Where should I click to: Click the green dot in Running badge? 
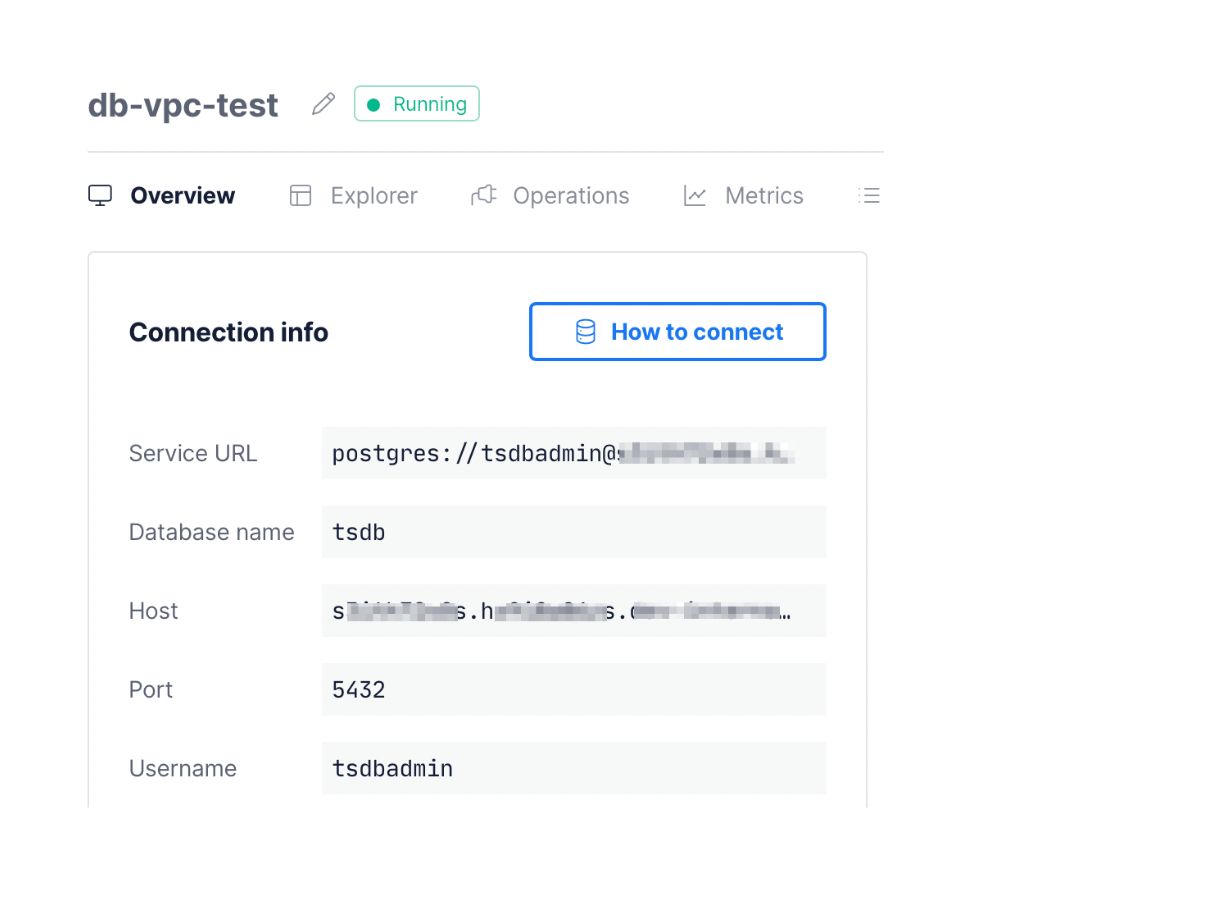[x=374, y=105]
